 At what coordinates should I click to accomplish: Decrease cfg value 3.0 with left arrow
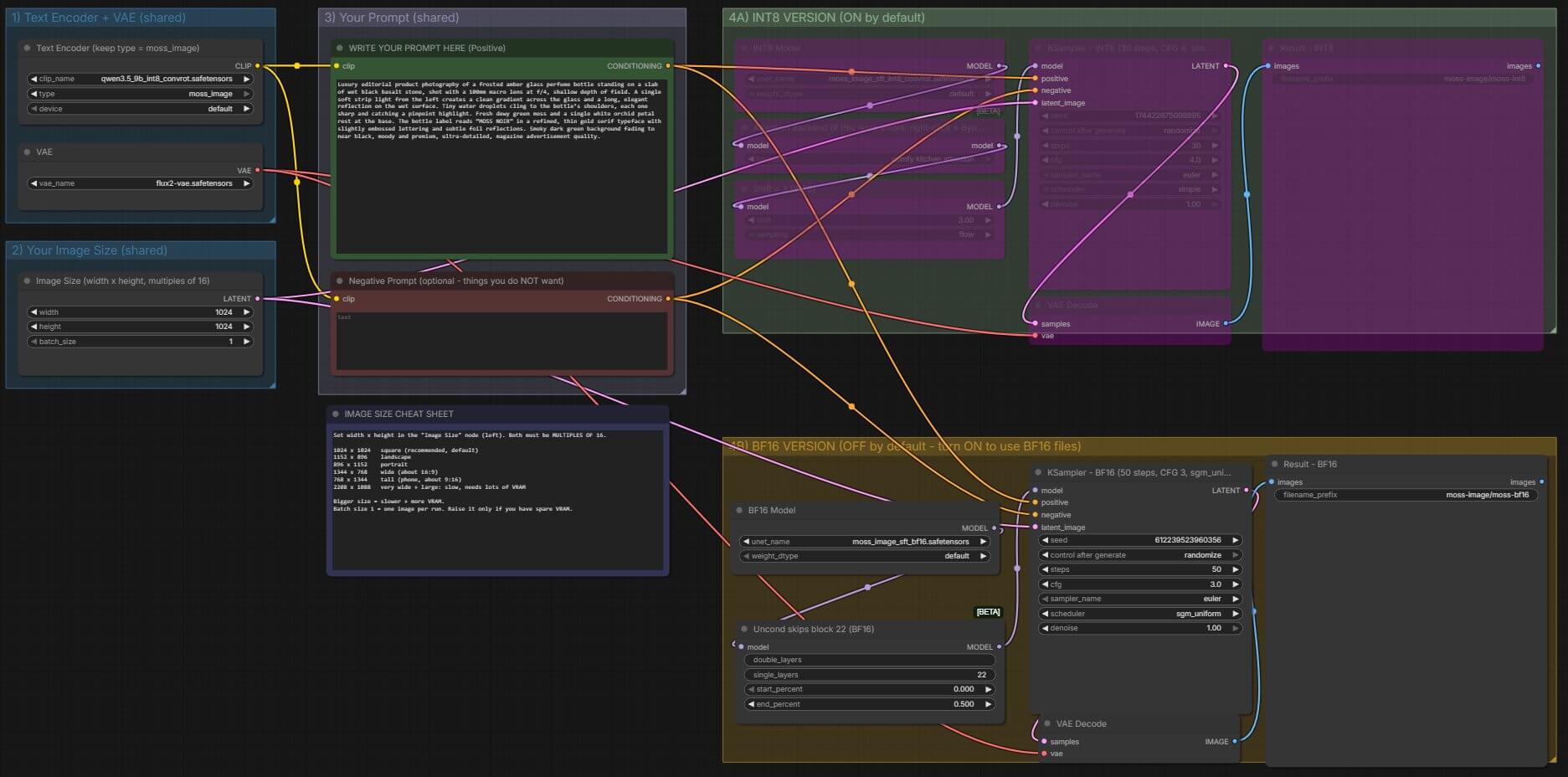[x=1045, y=584]
